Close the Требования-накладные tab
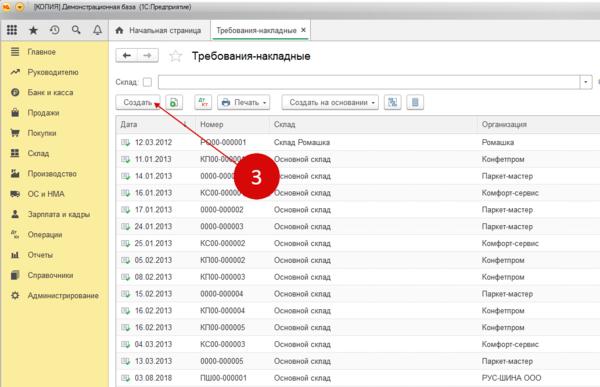The height and width of the screenshot is (387, 600). click(x=303, y=30)
